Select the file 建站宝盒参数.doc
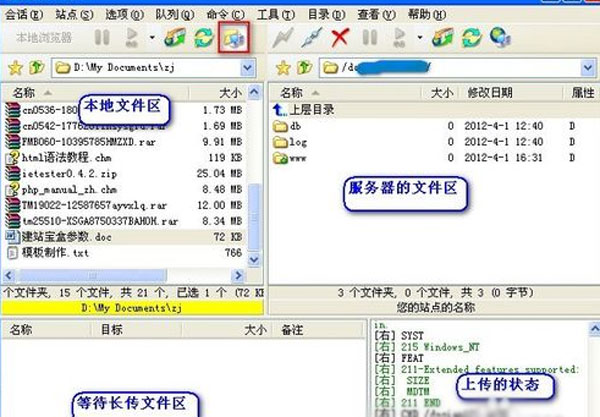The height and width of the screenshot is (417, 600). tap(66, 238)
